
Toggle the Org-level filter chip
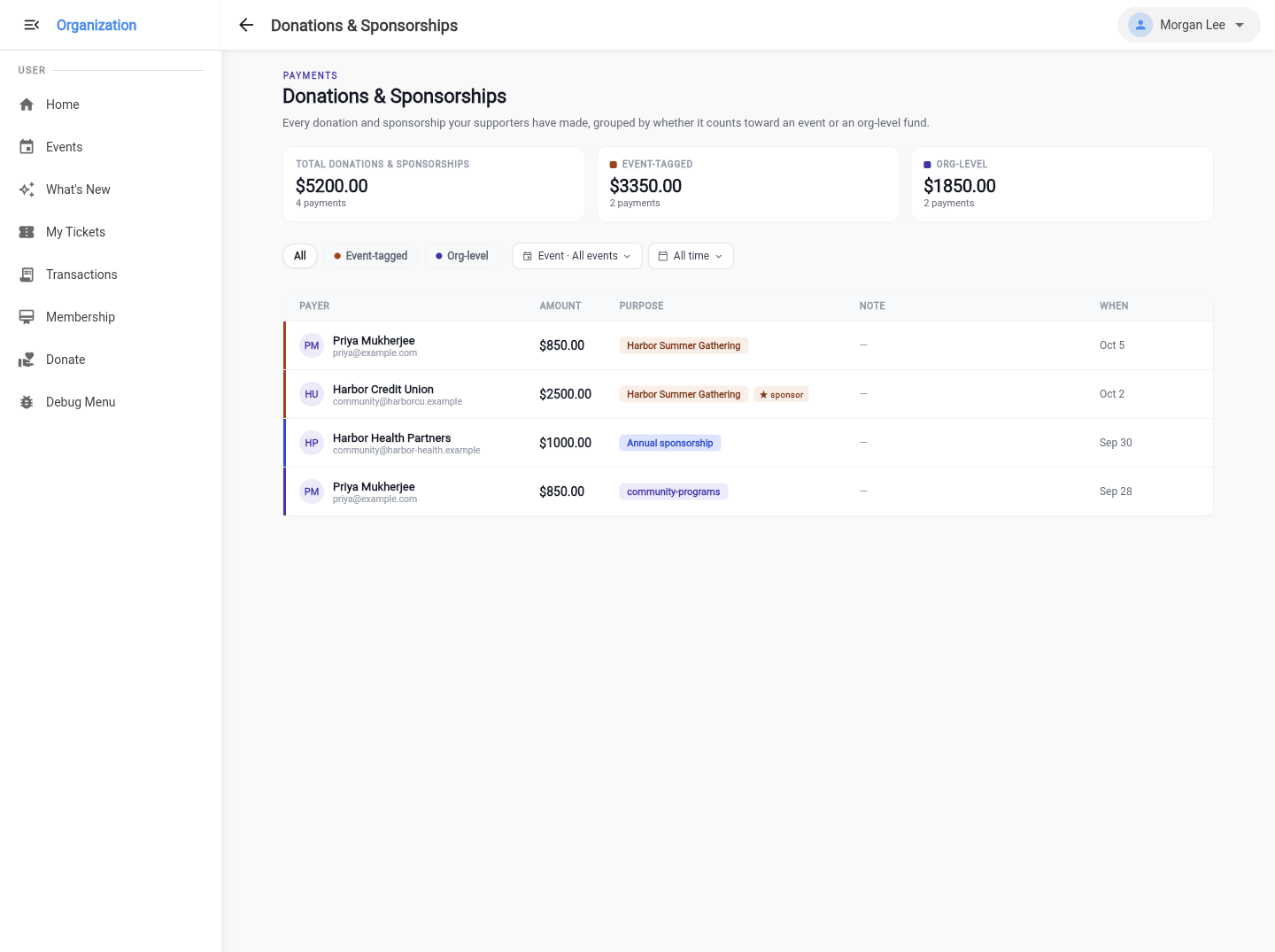[461, 256]
